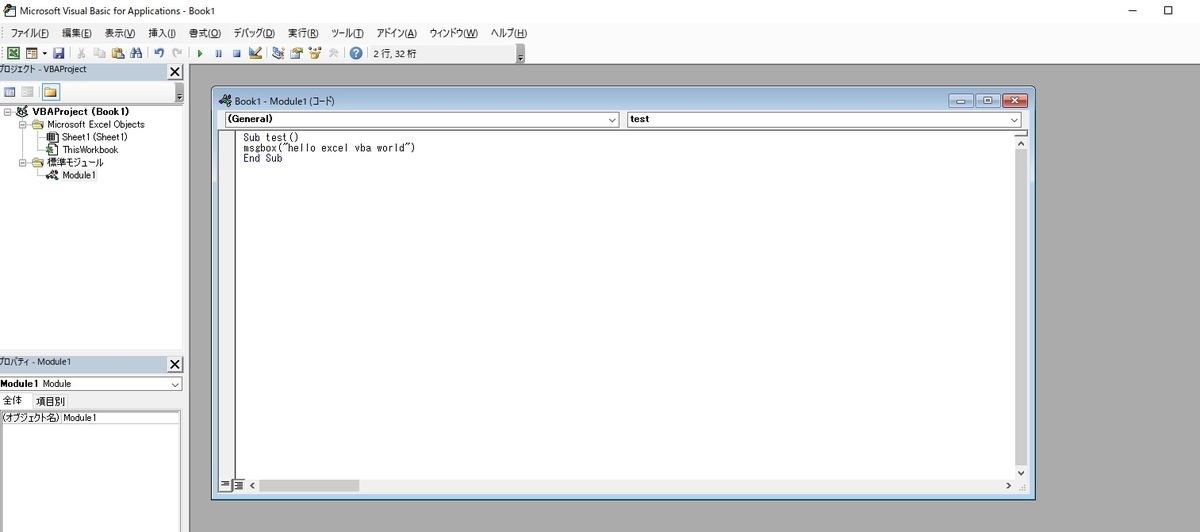Click the Insert UserForm toolbar icon
This screenshot has height=532, width=1200.
[31, 53]
